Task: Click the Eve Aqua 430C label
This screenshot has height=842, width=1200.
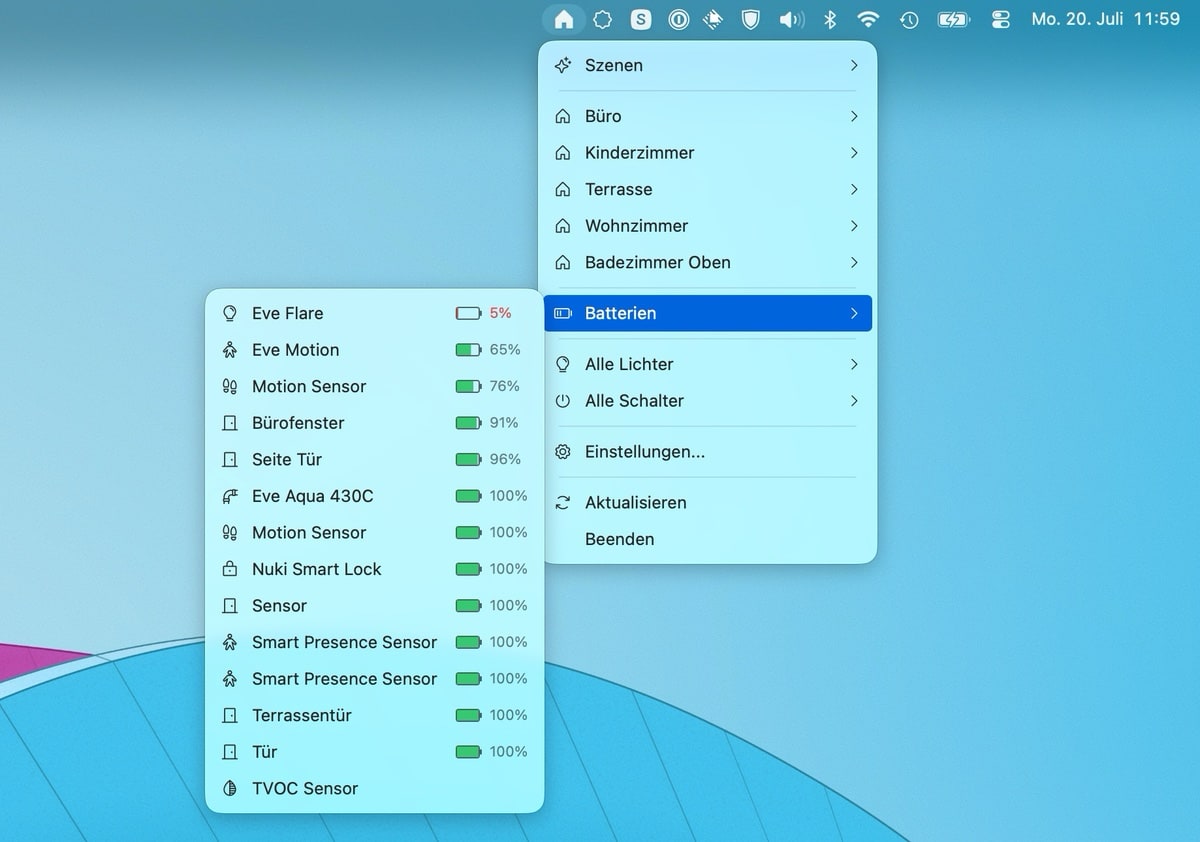Action: (x=312, y=496)
